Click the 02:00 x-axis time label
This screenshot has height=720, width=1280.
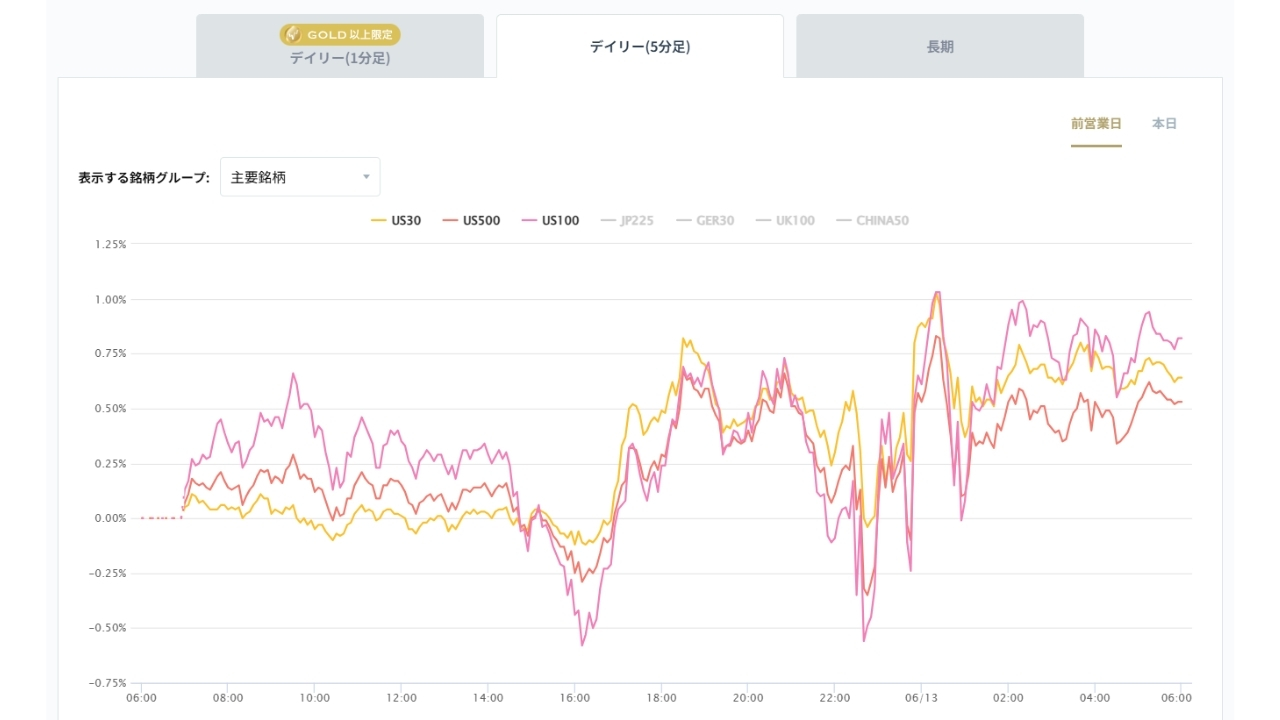point(1008,697)
